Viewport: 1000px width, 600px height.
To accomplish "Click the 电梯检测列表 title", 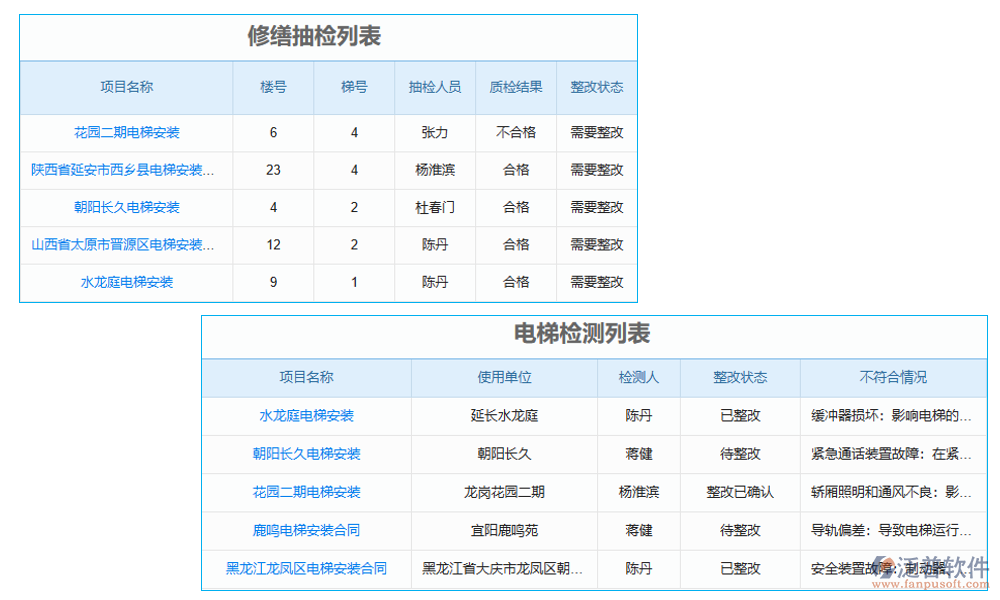I will point(599,336).
